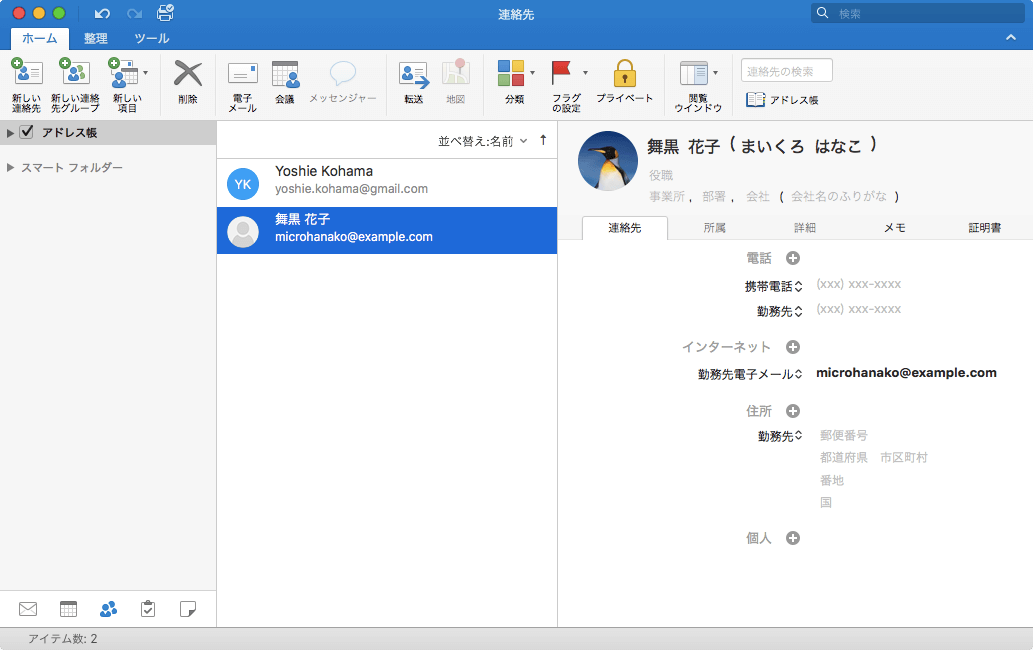Open the 分類 dropdown arrow

coord(532,72)
